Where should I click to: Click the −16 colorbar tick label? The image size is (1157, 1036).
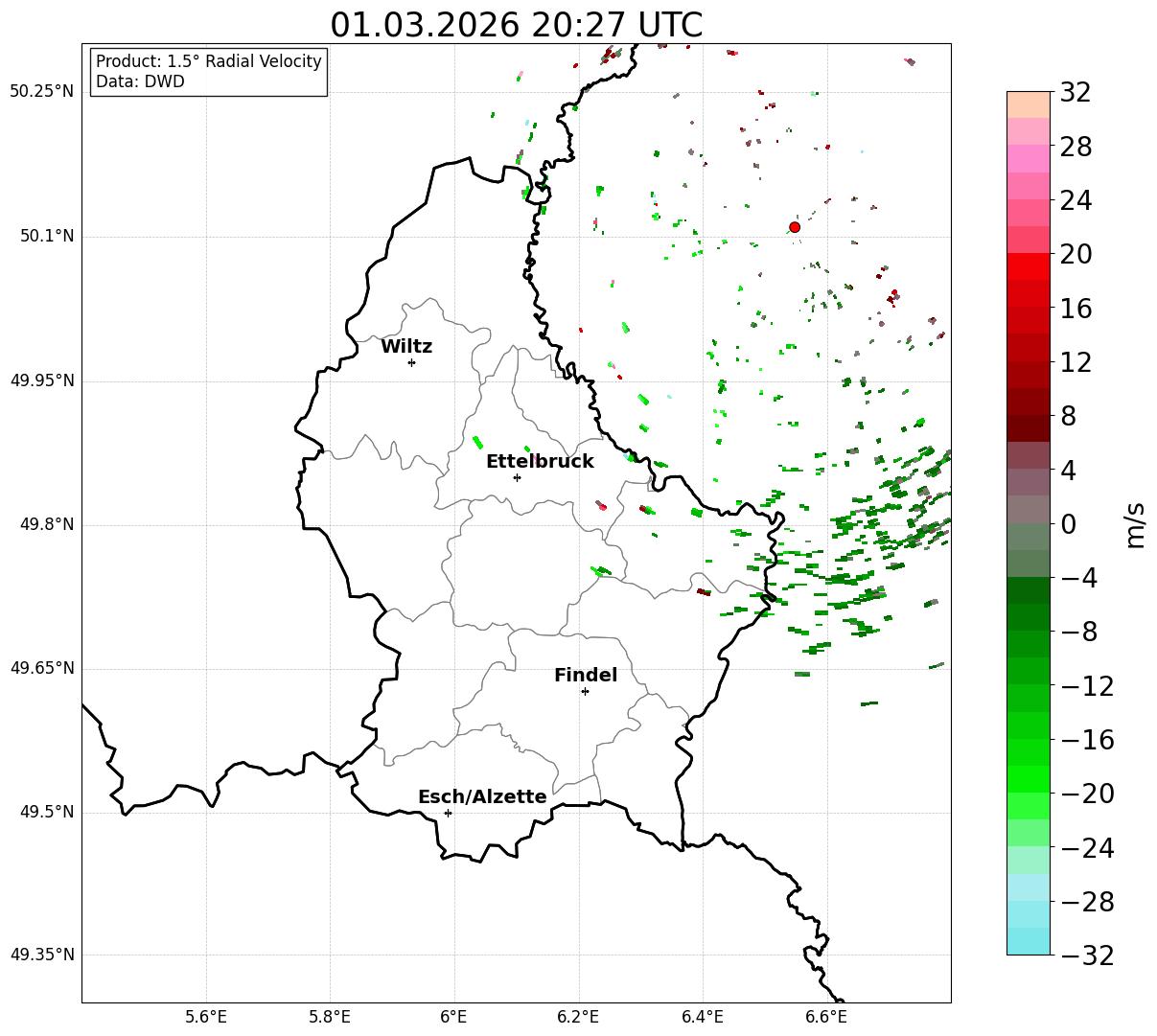click(1086, 740)
